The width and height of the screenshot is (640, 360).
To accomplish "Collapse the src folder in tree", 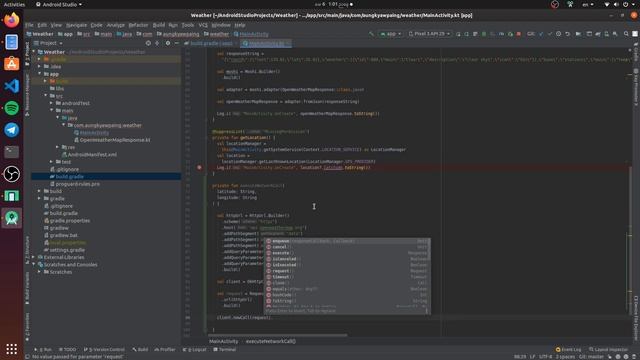I will coord(46,96).
